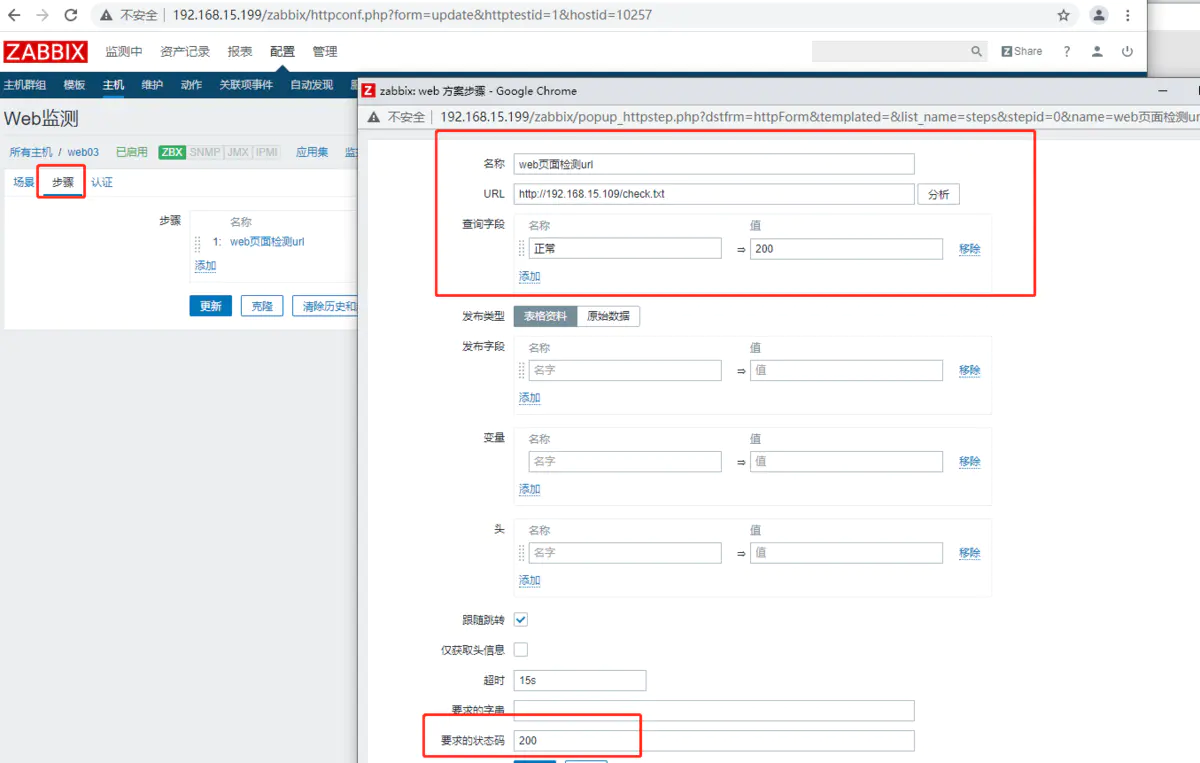1200x763 pixels.
Task: Click the JMX availability badge
Action: click(238, 152)
